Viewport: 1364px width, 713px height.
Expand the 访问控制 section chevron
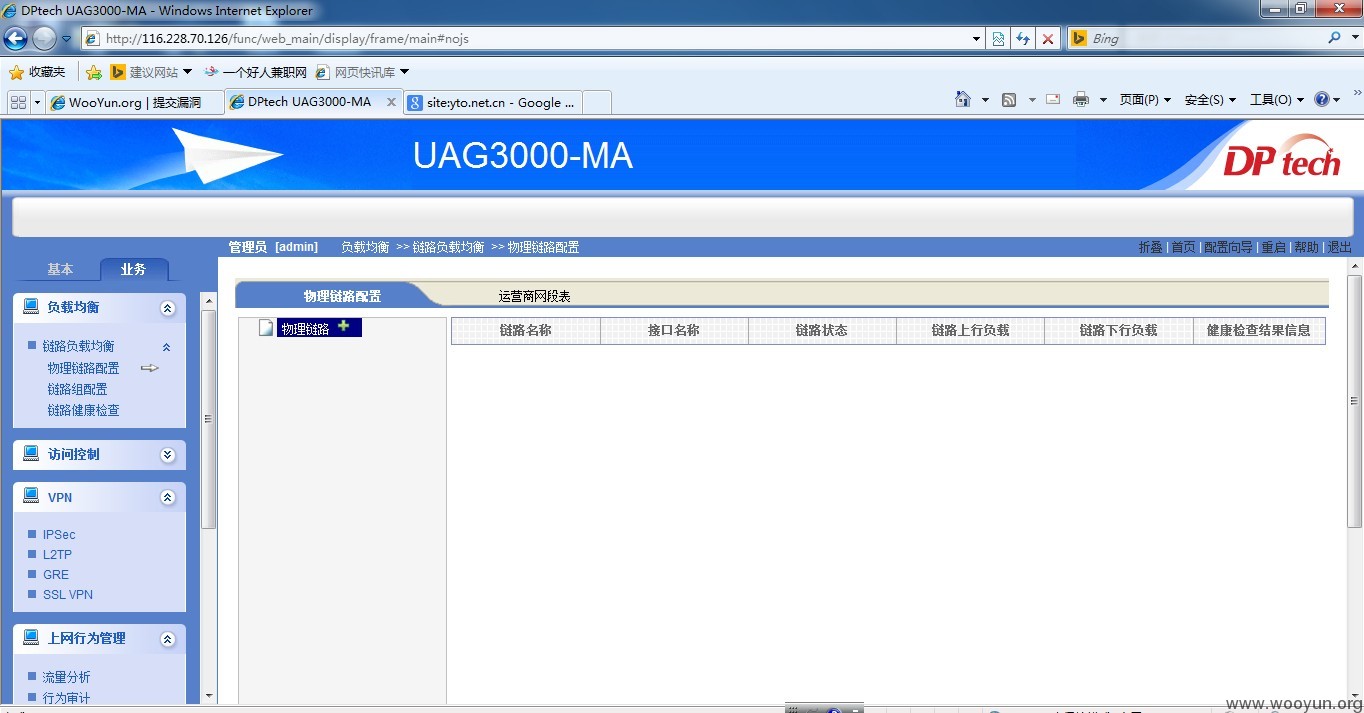(x=167, y=455)
